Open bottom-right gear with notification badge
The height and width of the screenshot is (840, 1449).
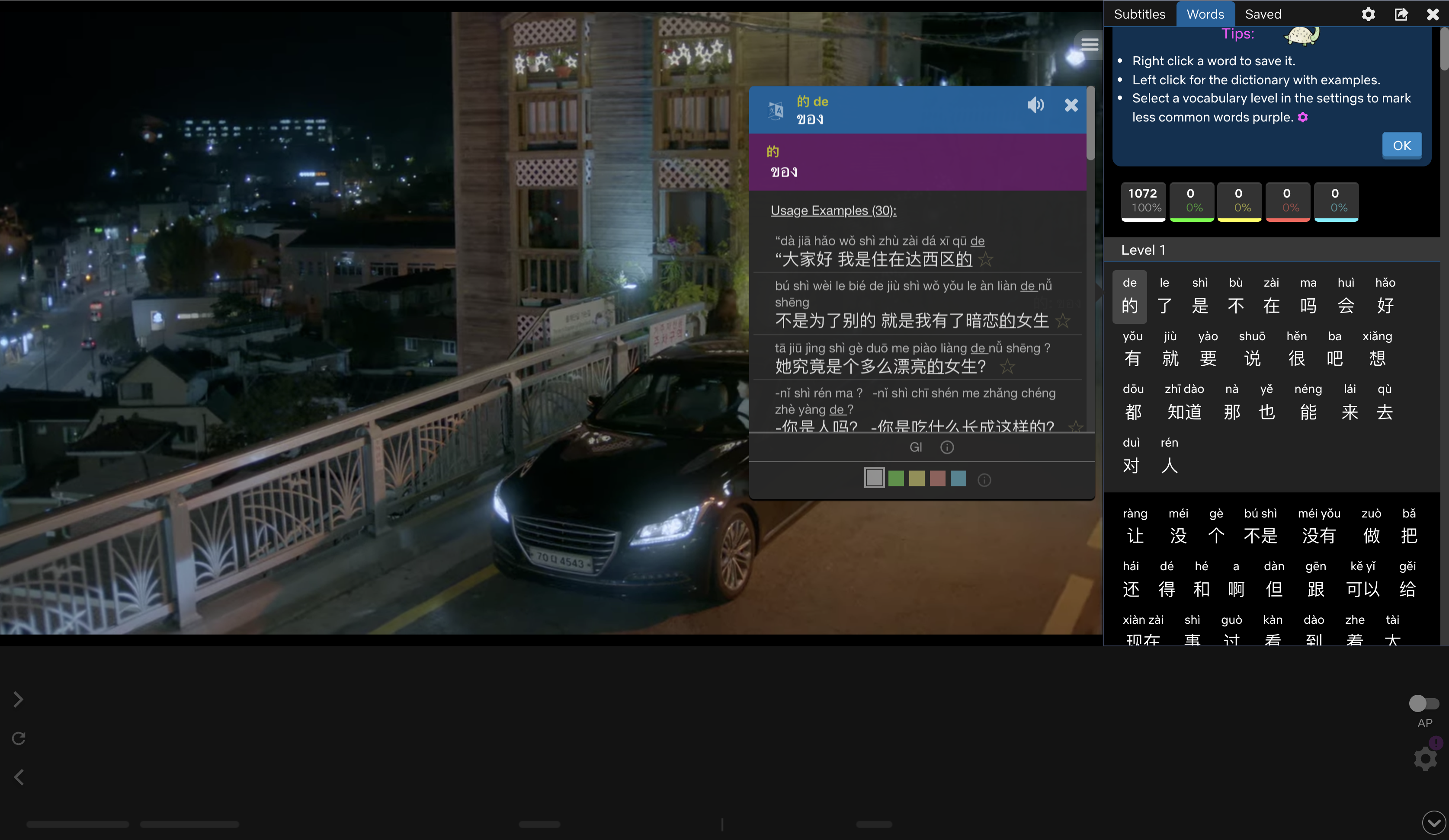point(1425,758)
